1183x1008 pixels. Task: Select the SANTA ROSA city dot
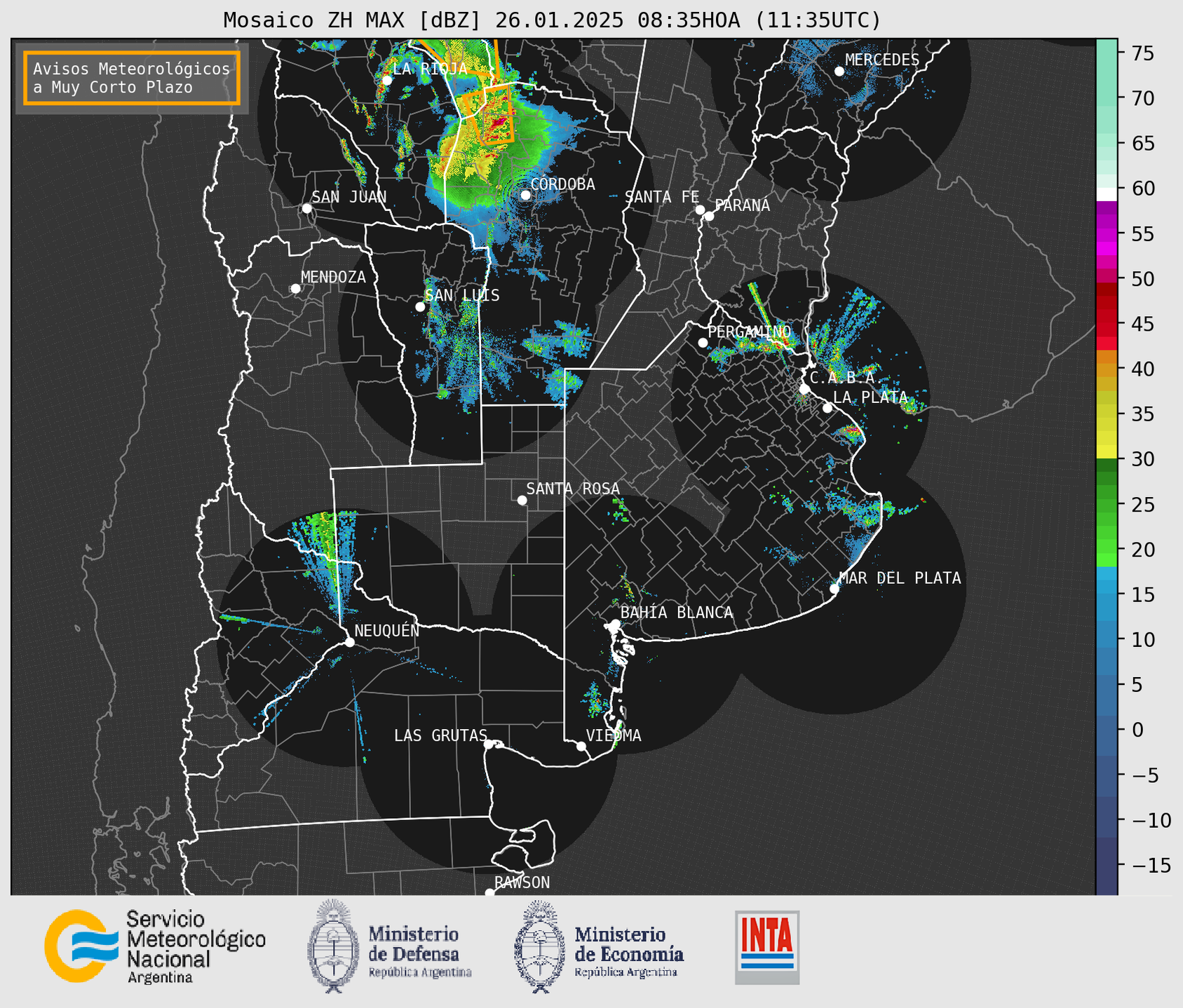[522, 500]
